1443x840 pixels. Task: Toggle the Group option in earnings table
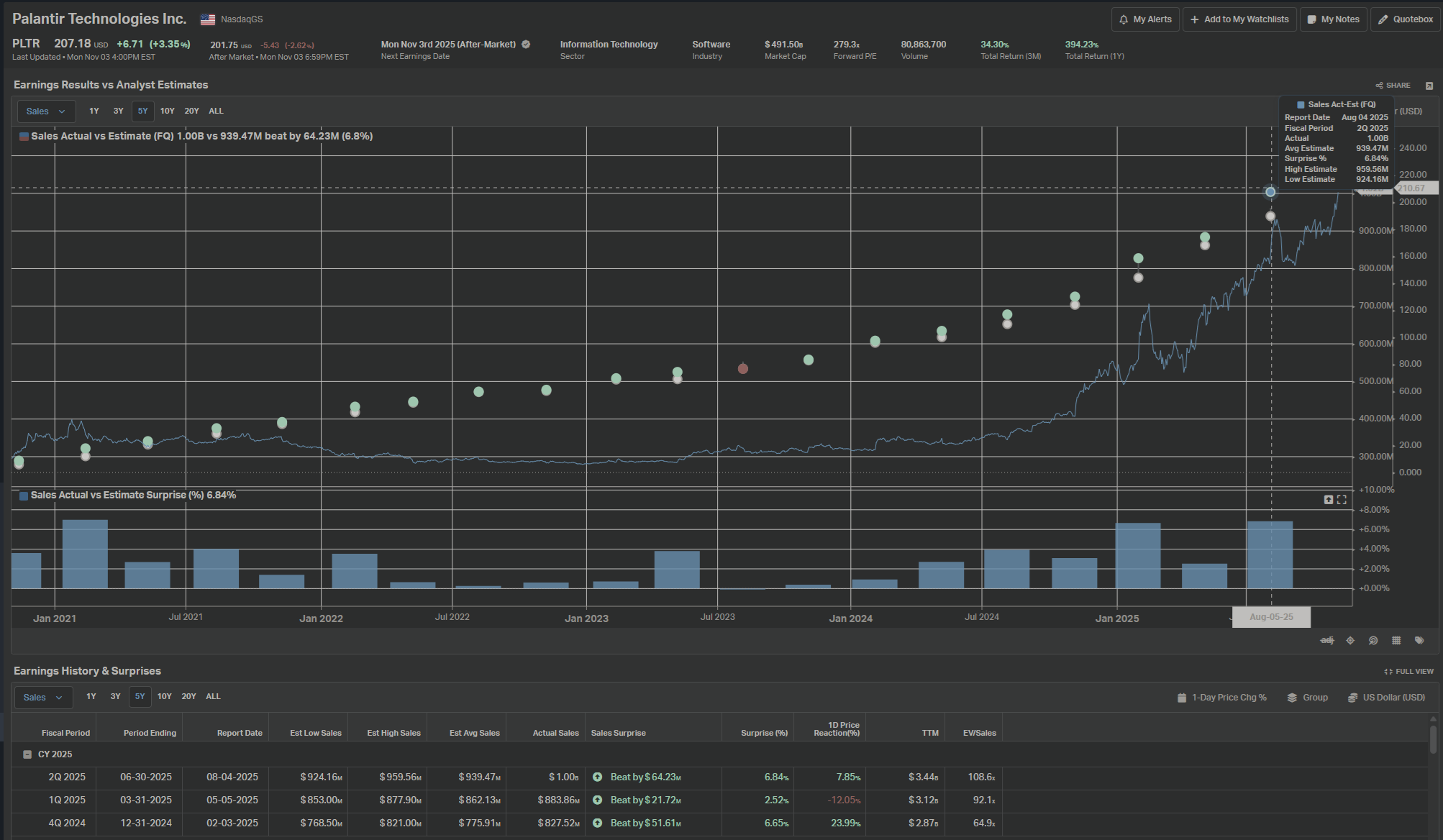(x=1307, y=698)
